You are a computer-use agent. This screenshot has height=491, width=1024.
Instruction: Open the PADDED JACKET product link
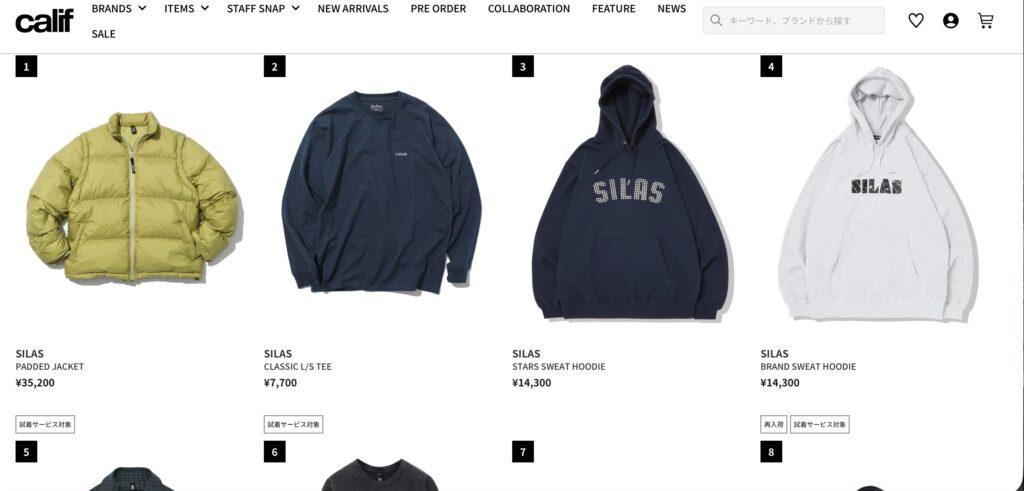coord(50,367)
